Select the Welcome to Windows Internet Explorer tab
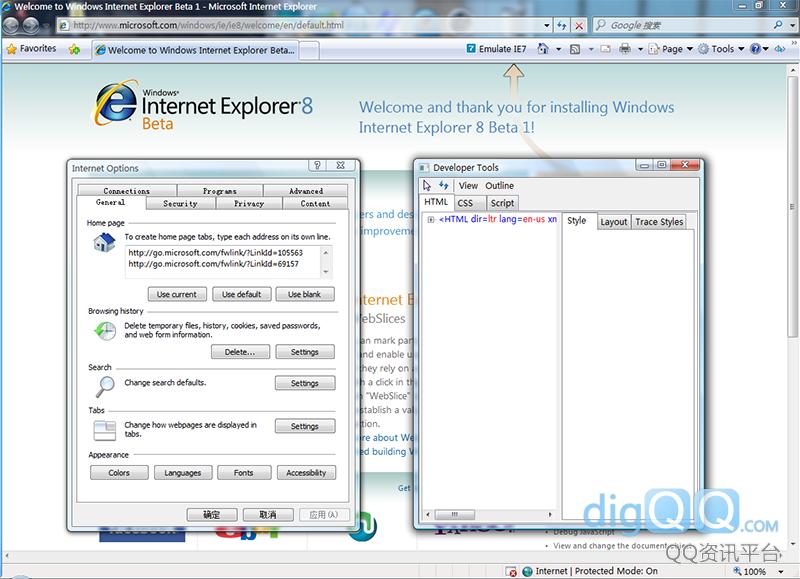The image size is (800, 579). click(x=195, y=50)
